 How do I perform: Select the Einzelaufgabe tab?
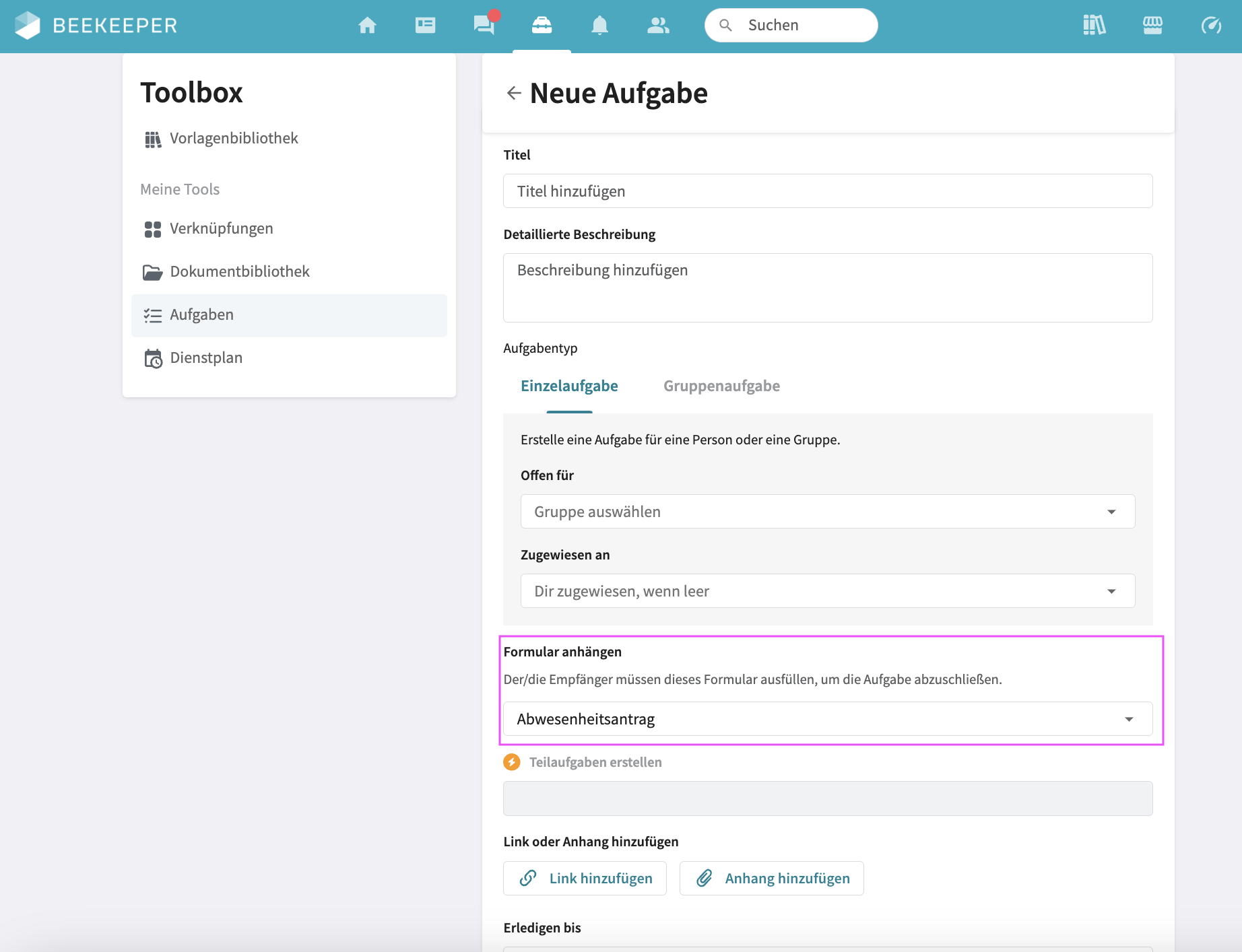point(569,386)
